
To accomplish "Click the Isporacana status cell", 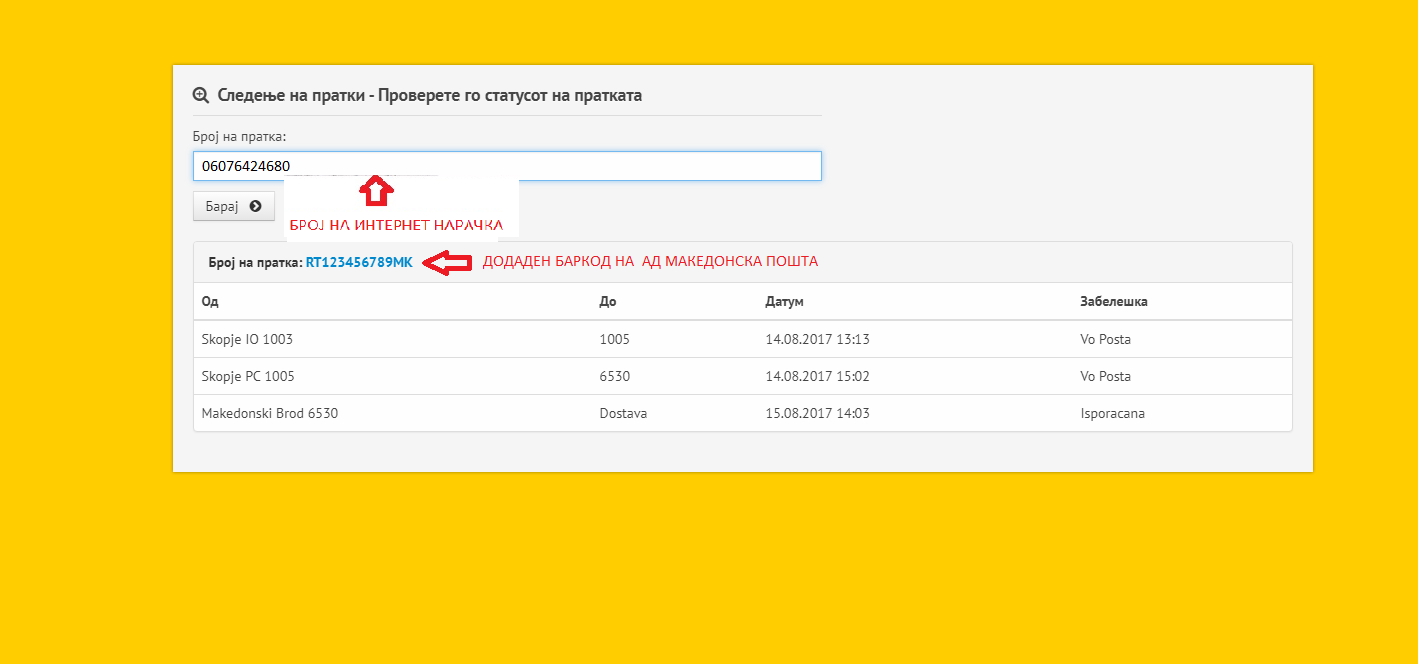I will point(1112,413).
